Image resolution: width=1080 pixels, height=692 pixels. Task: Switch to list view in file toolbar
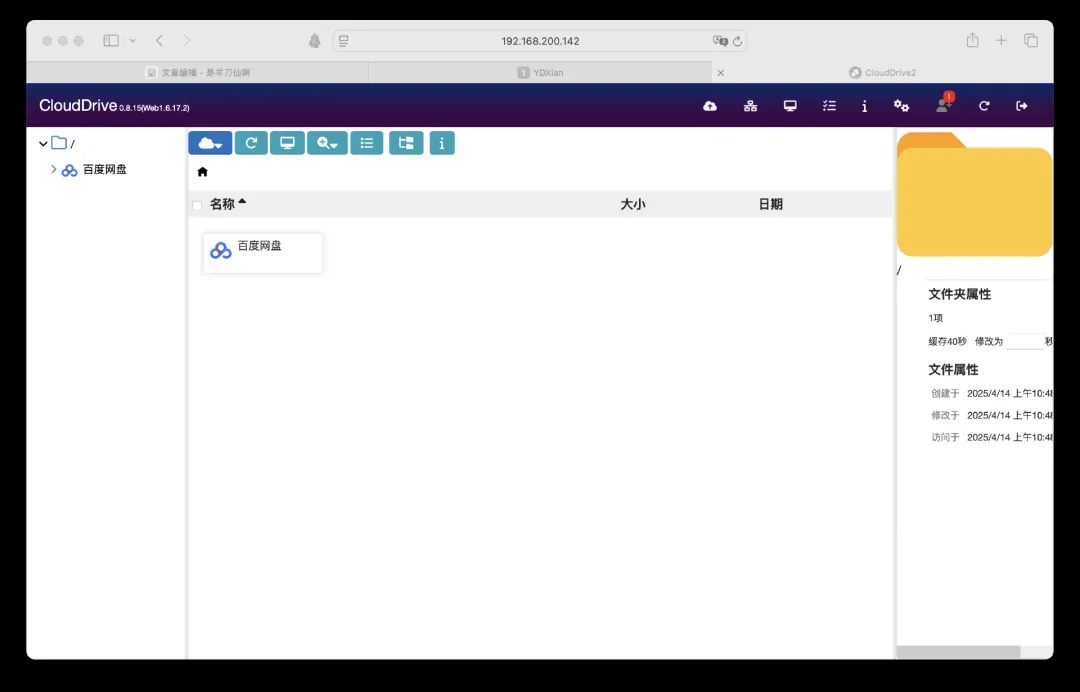click(x=367, y=143)
